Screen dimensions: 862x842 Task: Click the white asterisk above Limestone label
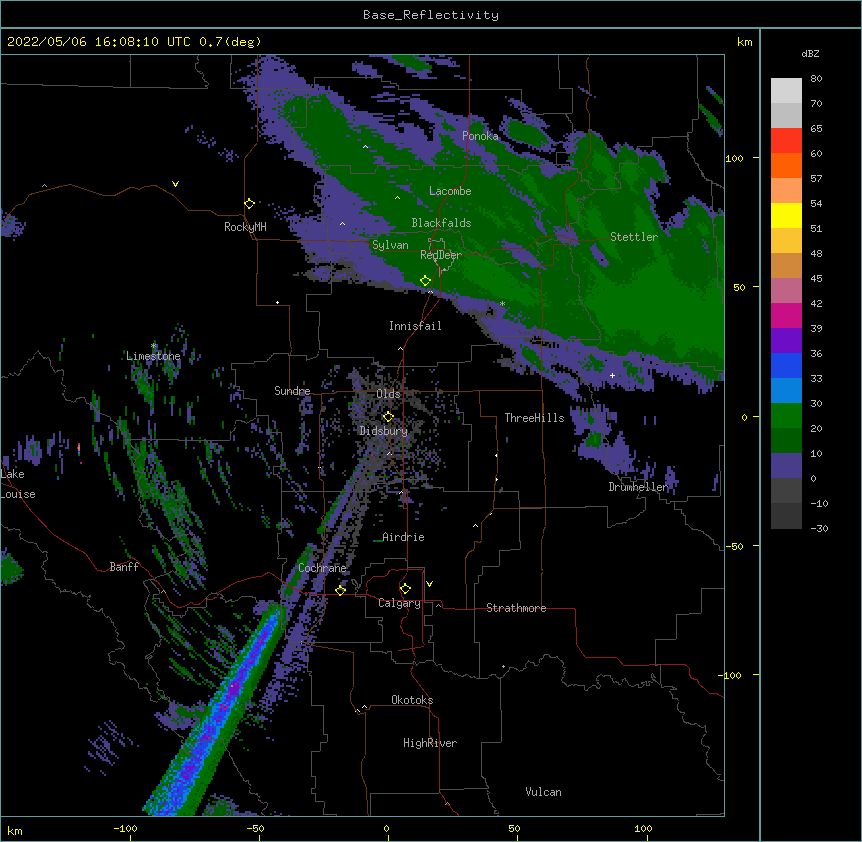point(154,346)
